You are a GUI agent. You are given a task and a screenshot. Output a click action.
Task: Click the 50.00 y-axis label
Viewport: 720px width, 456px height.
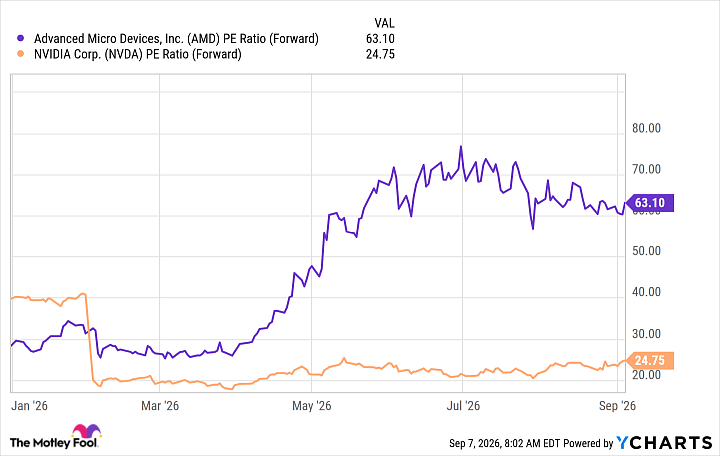(x=647, y=251)
